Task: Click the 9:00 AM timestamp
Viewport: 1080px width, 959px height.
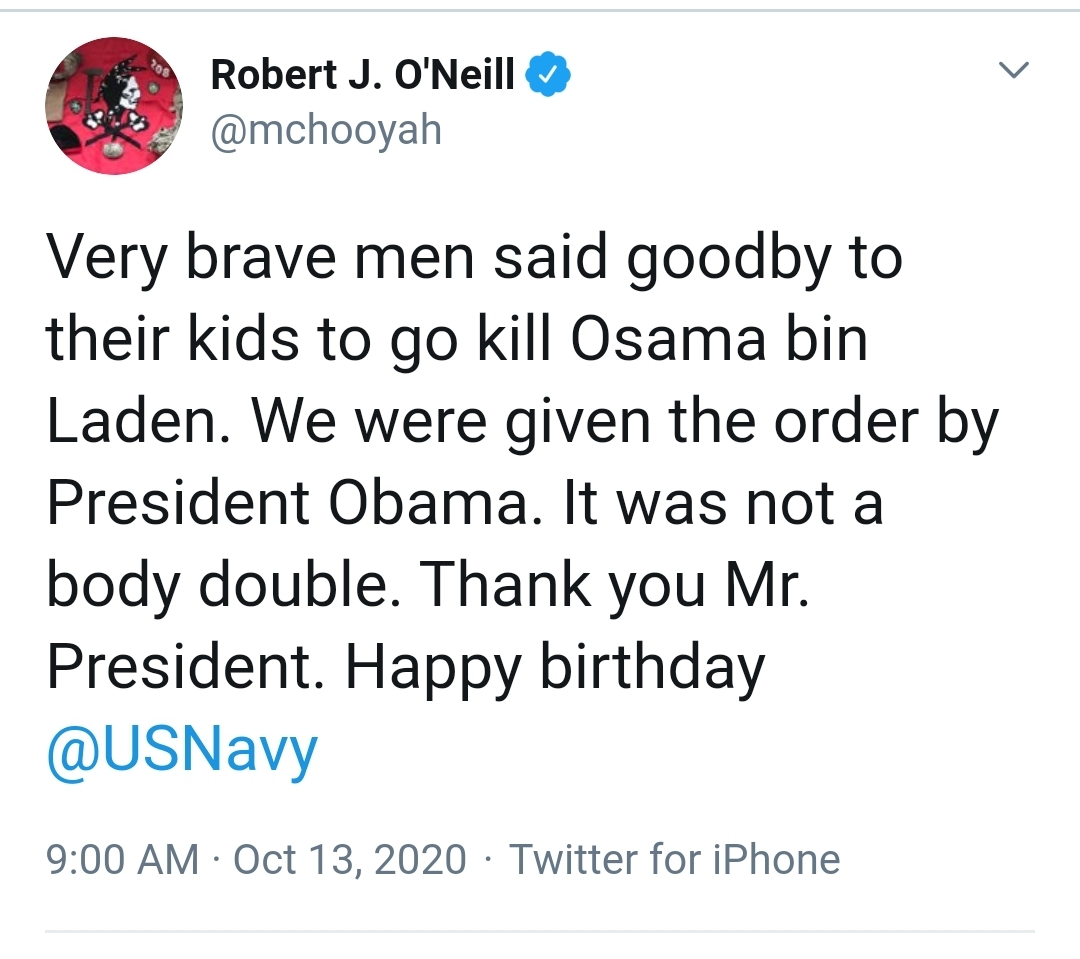Action: coord(123,859)
